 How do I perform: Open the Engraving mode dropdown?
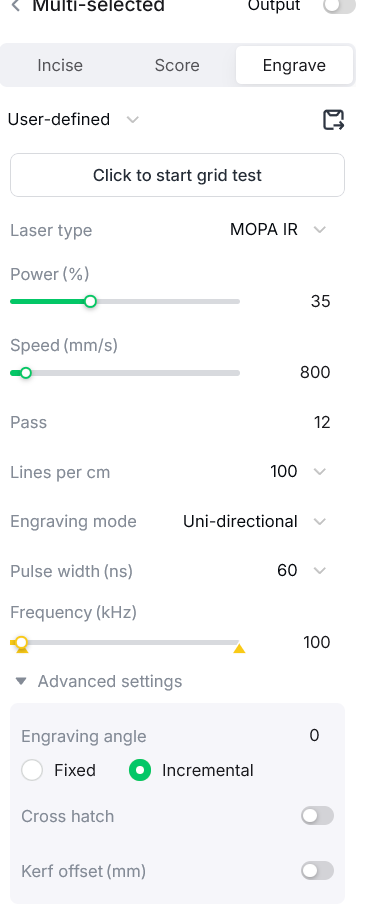(x=254, y=522)
